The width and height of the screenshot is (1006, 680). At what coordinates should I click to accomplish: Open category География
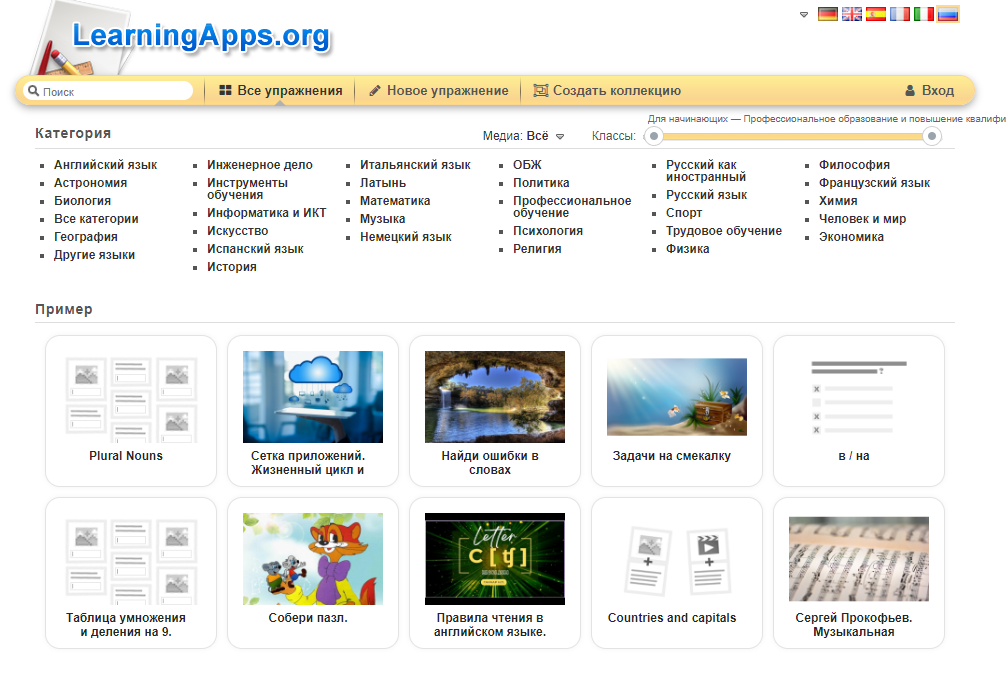(85, 237)
